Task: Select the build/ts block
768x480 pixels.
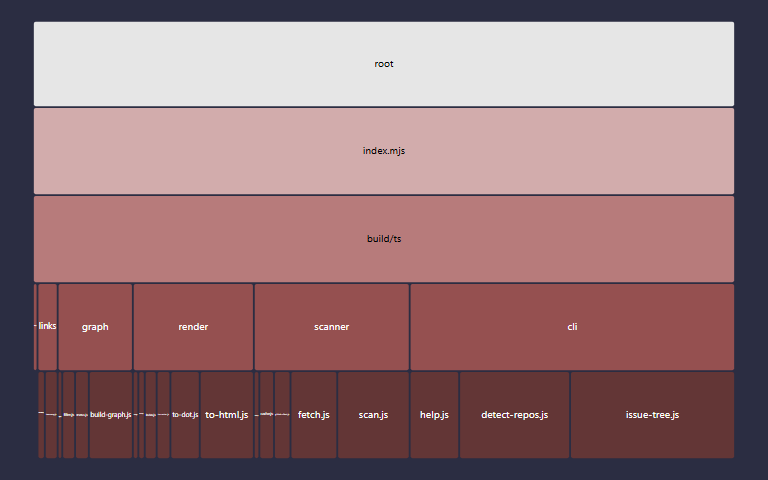Action: pos(384,239)
